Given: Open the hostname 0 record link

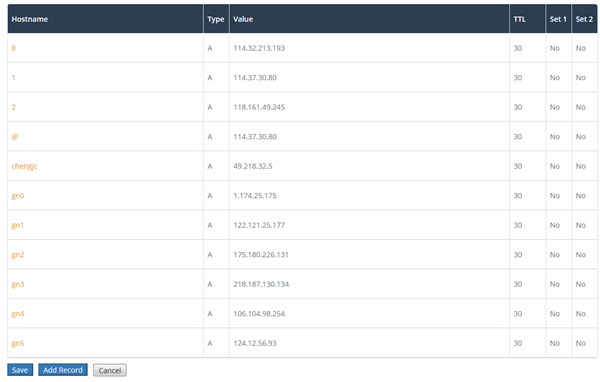Looking at the screenshot, I should (14, 48).
